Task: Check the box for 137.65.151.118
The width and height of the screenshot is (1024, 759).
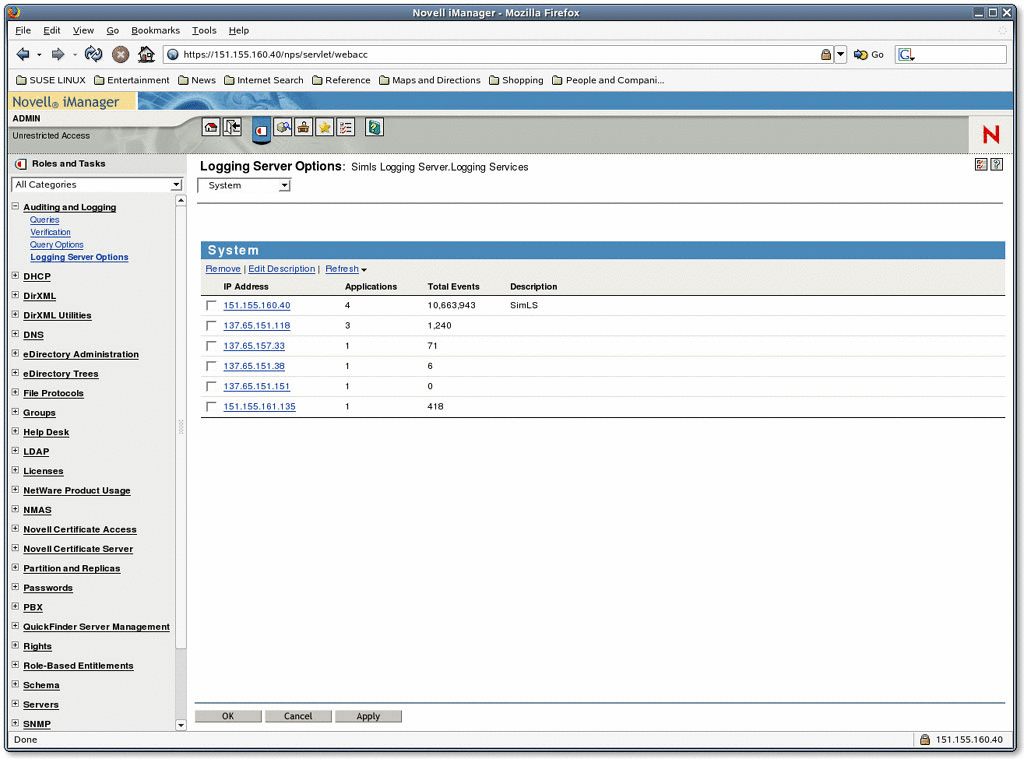Action: (x=211, y=325)
